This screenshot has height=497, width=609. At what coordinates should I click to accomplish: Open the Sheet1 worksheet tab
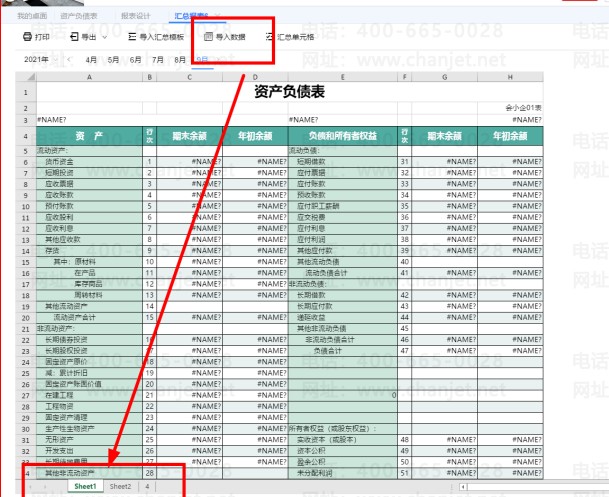[x=85, y=486]
